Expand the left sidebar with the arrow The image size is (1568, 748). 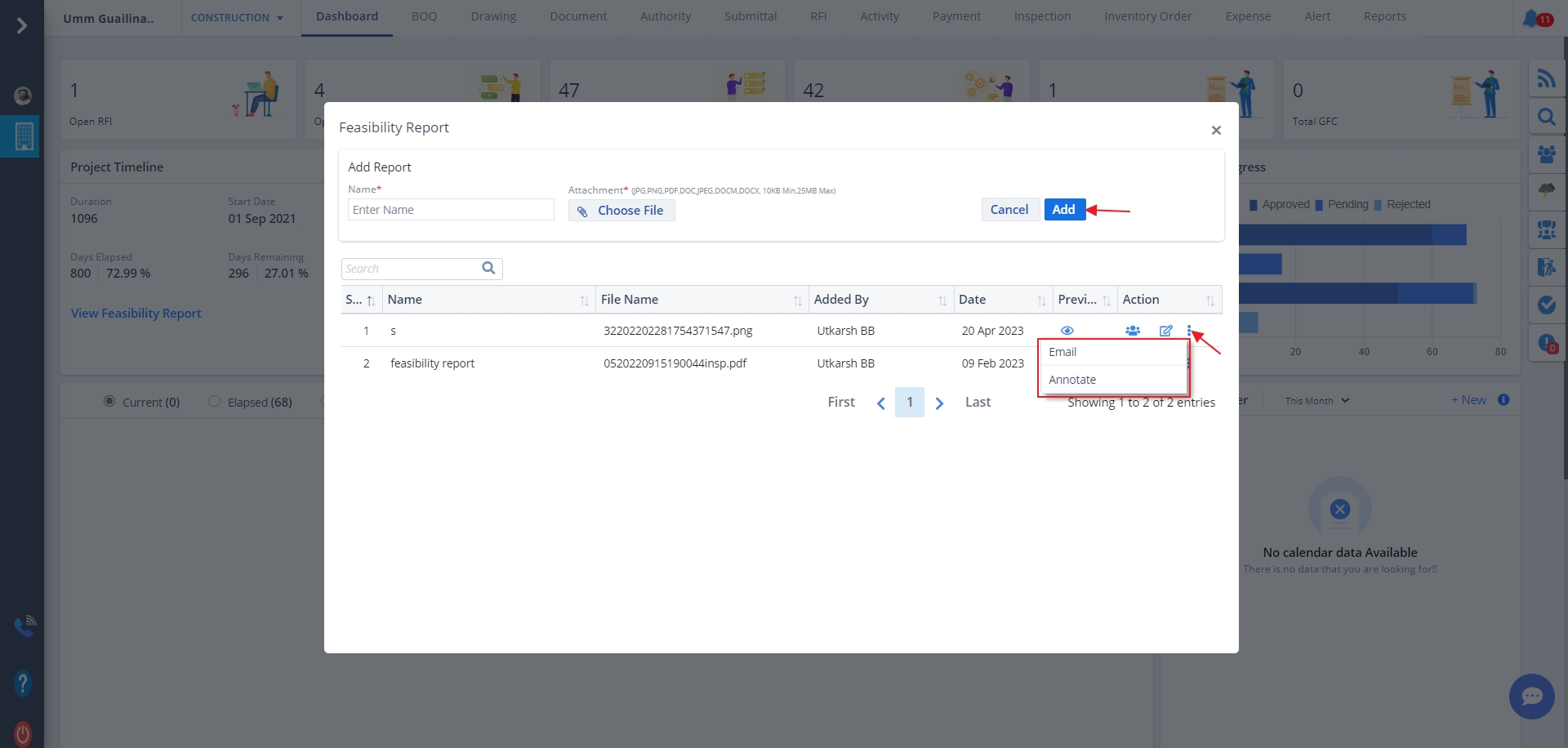(x=22, y=26)
